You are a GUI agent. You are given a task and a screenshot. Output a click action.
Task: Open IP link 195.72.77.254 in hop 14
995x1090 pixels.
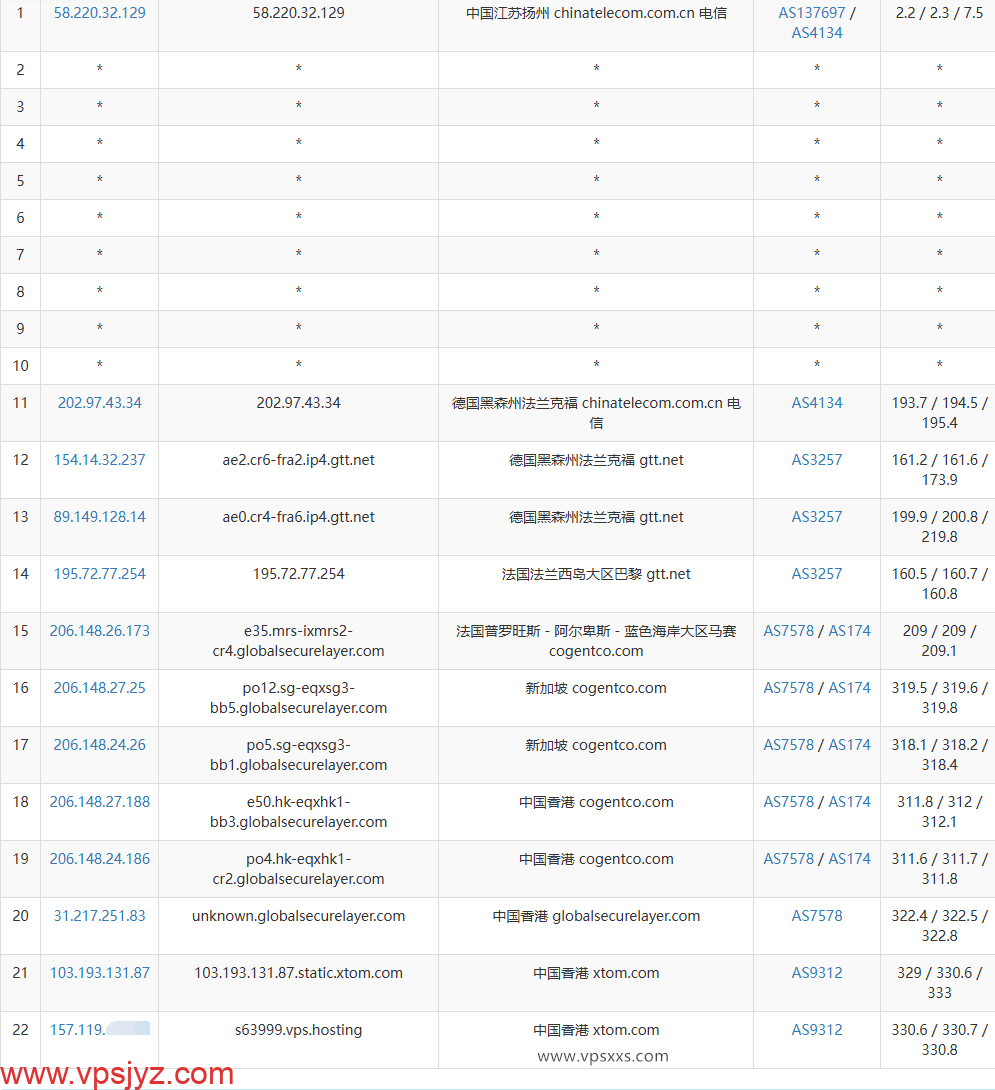click(99, 574)
